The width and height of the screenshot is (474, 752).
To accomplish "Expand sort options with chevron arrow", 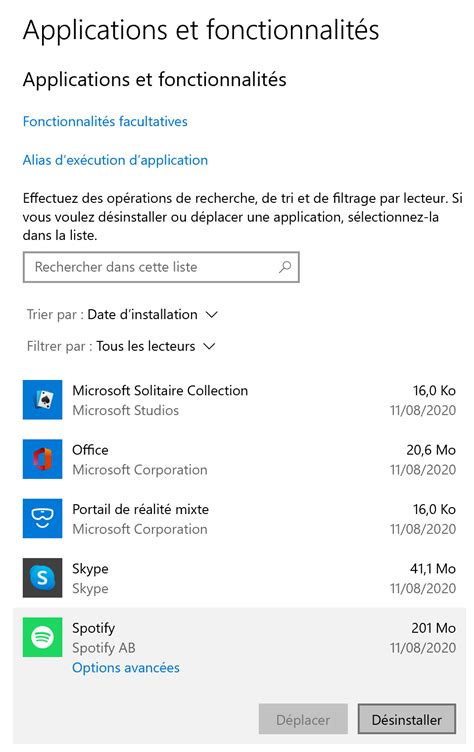I will 212,315.
